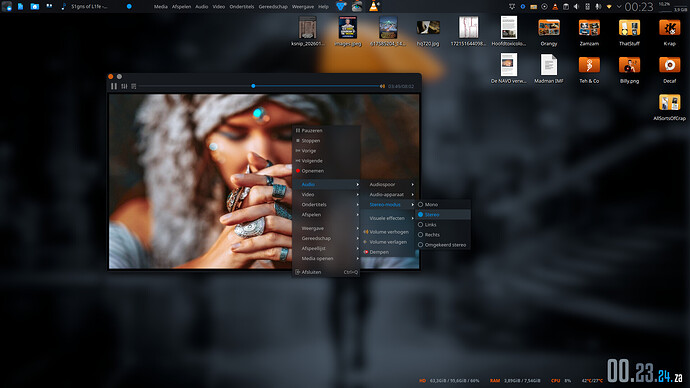Viewport: 690px width, 388px height.
Task: Click the microphone icon in system tray
Action: click(598, 7)
